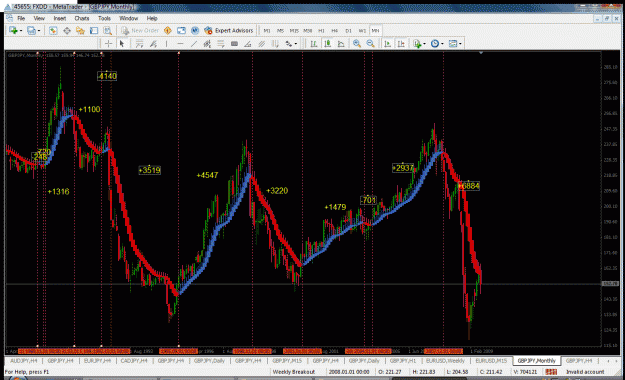This screenshot has width=625, height=380.
Task: Select the H4 timeframe
Action: (x=335, y=31)
